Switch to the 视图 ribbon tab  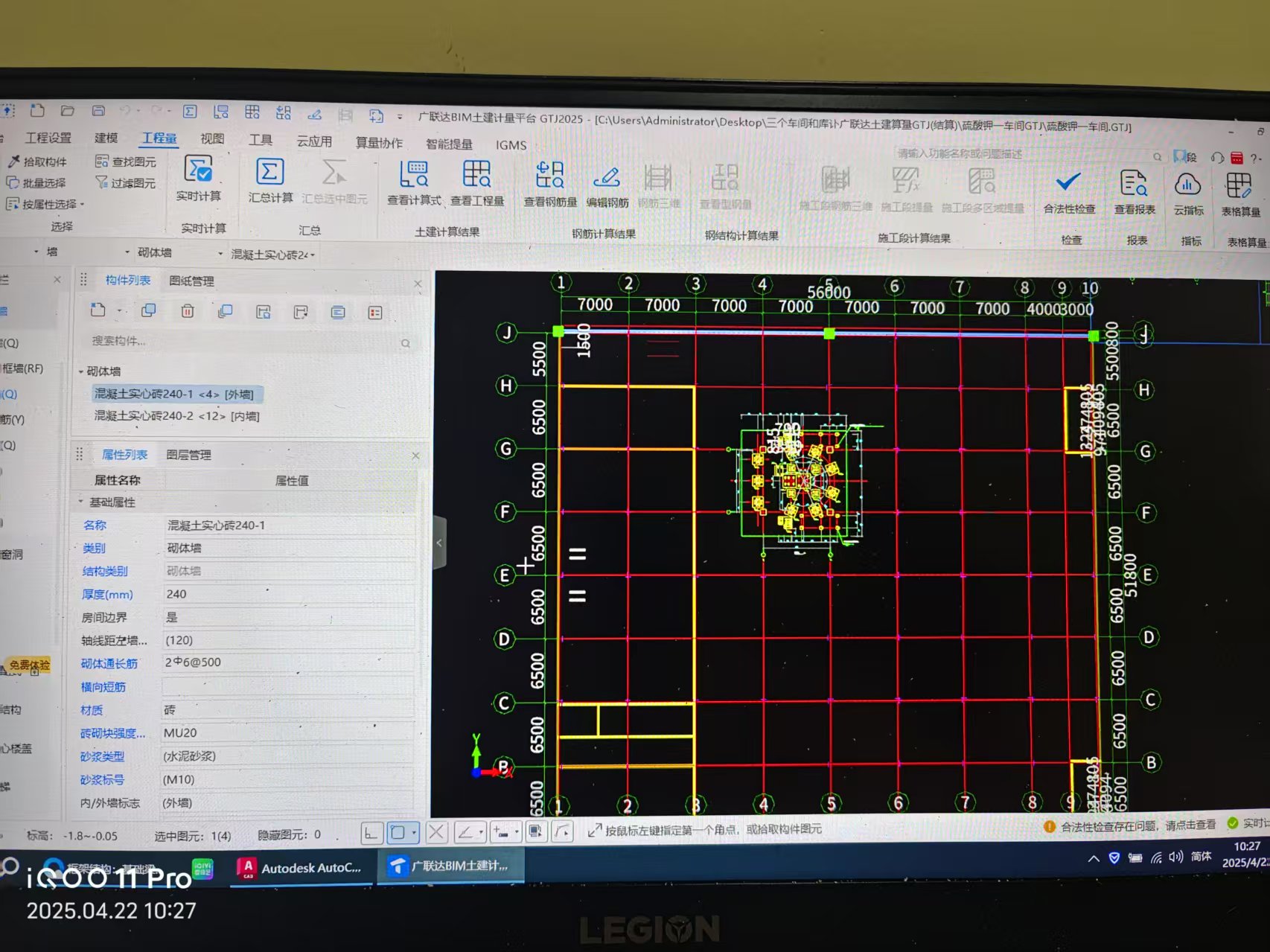point(212,138)
